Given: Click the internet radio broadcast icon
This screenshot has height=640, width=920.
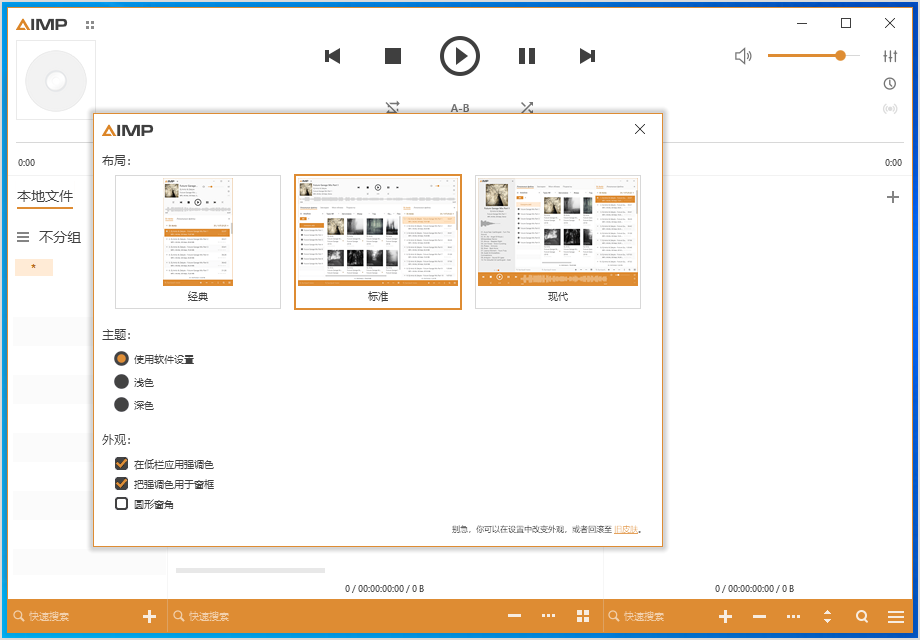Looking at the screenshot, I should pos(890,108).
